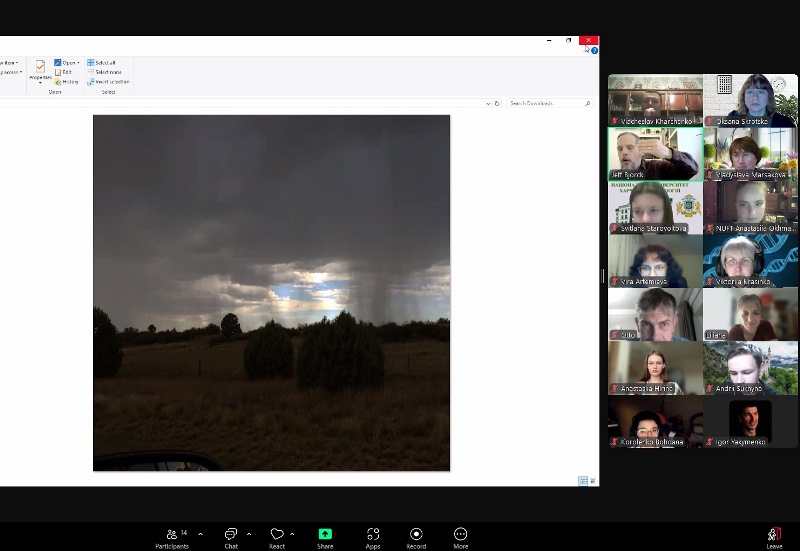Select Vira Artemieva video tile

point(655,261)
